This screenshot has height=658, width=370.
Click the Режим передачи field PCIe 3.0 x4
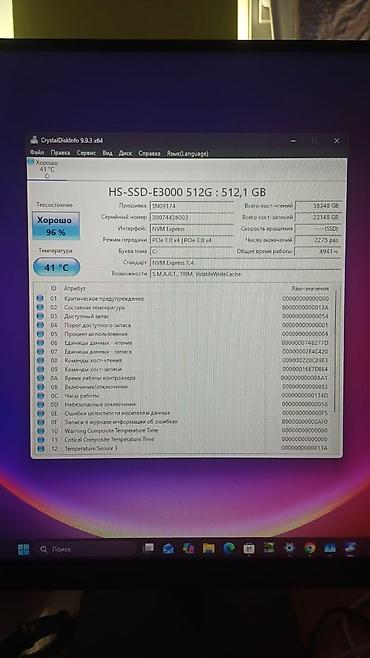click(191, 240)
